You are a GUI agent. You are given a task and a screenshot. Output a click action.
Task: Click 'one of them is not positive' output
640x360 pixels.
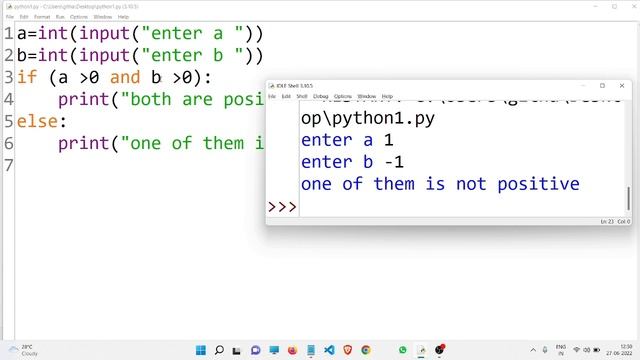440,184
